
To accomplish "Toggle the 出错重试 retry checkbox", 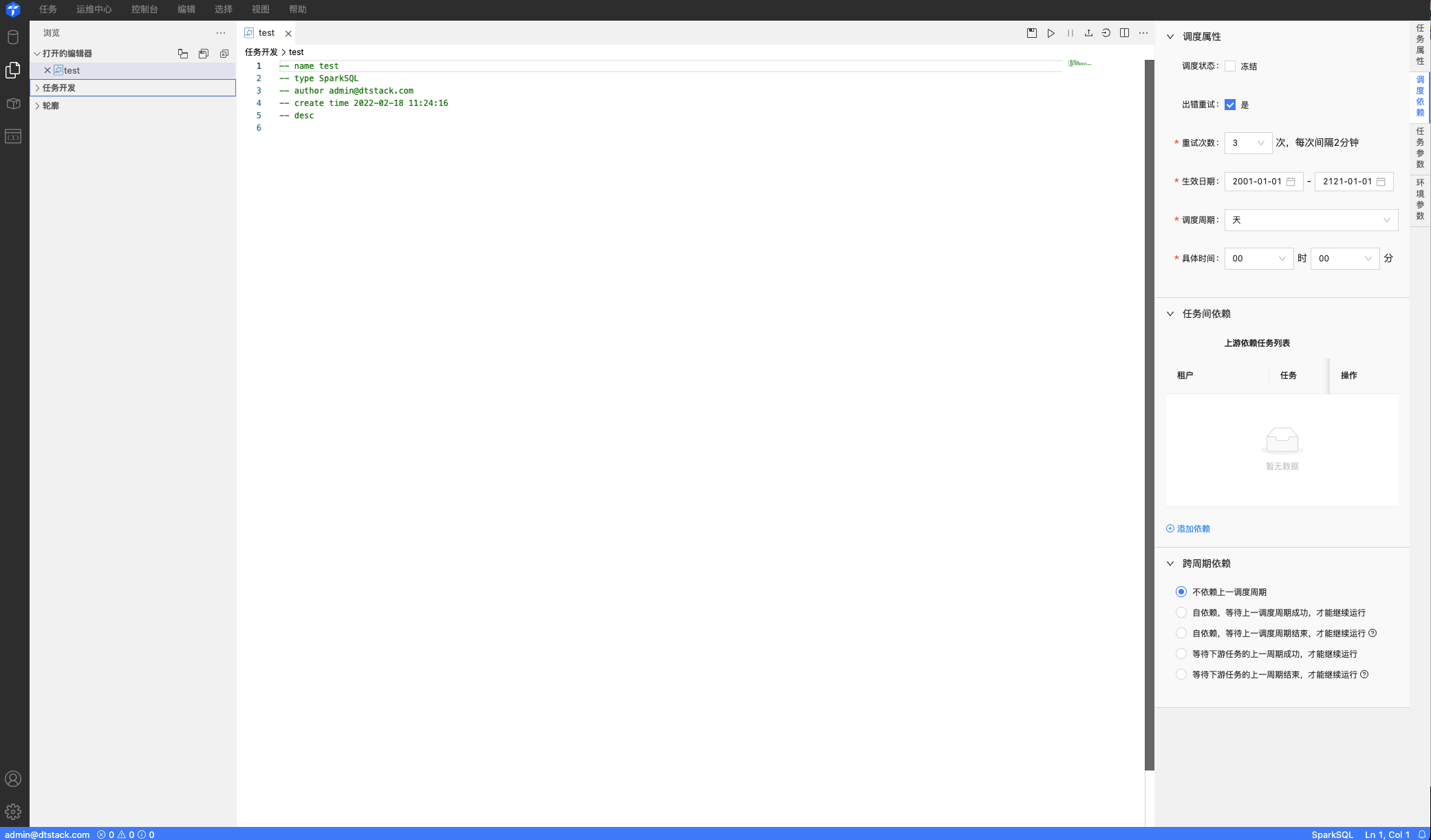I will coord(1230,105).
